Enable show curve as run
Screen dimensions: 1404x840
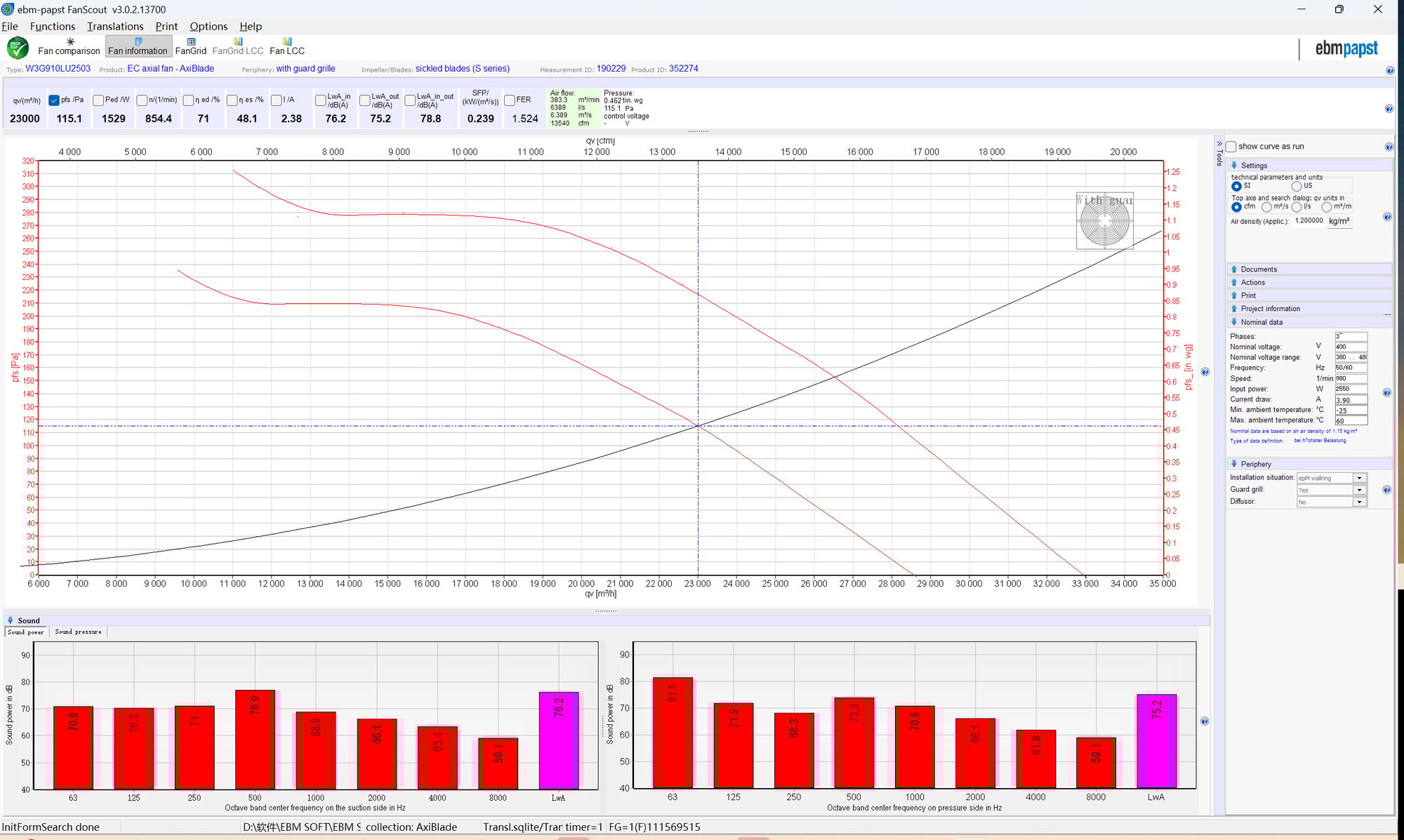(x=1231, y=147)
